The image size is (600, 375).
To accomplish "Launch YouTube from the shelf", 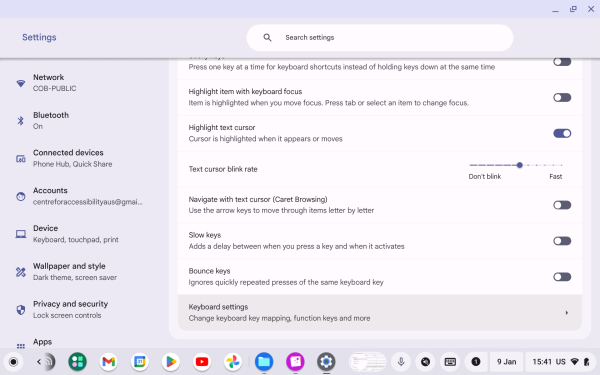I will [x=202, y=362].
